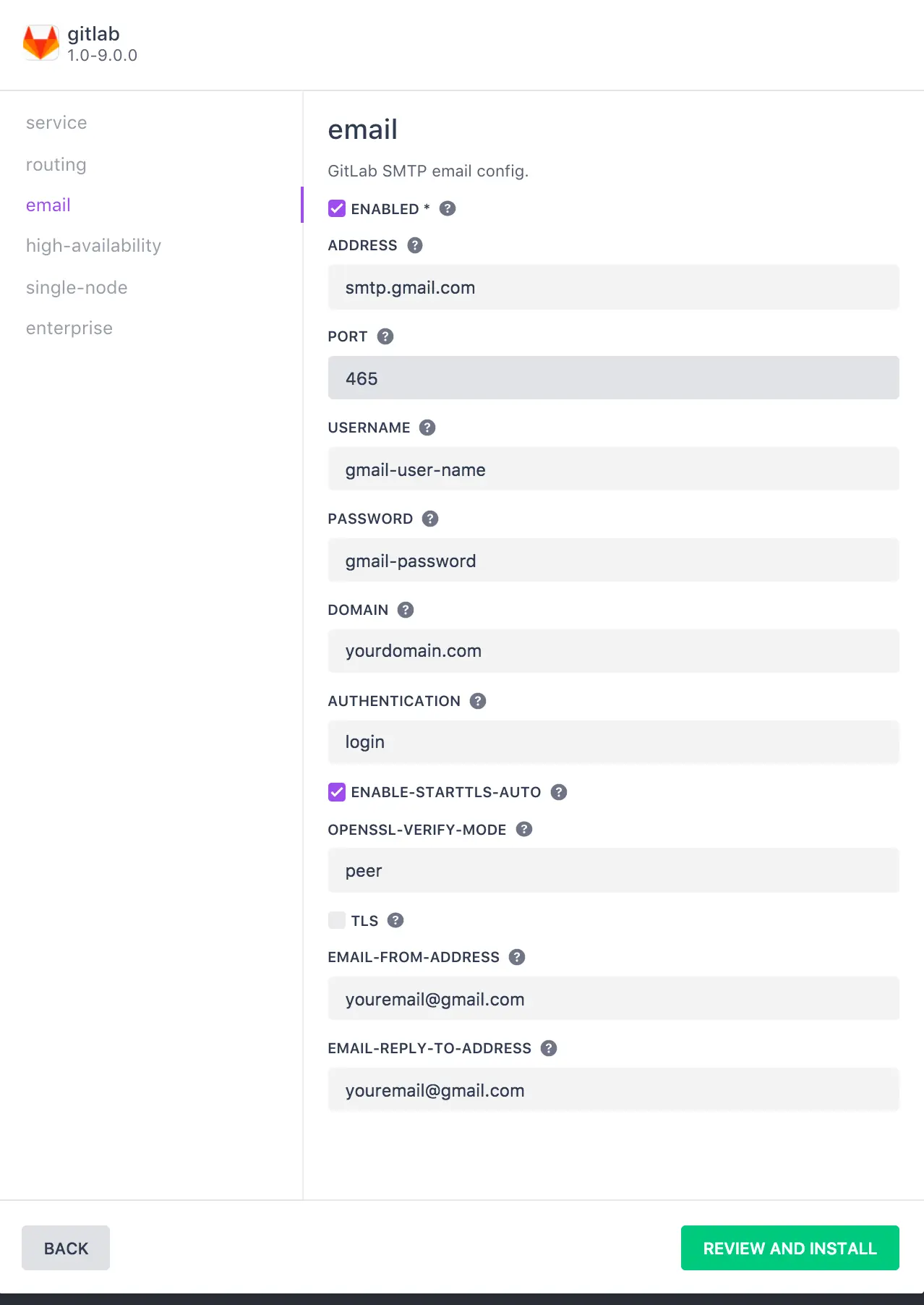Click the ADDRESS field with smtp.gmail.com
The image size is (924, 1305).
tap(614, 287)
